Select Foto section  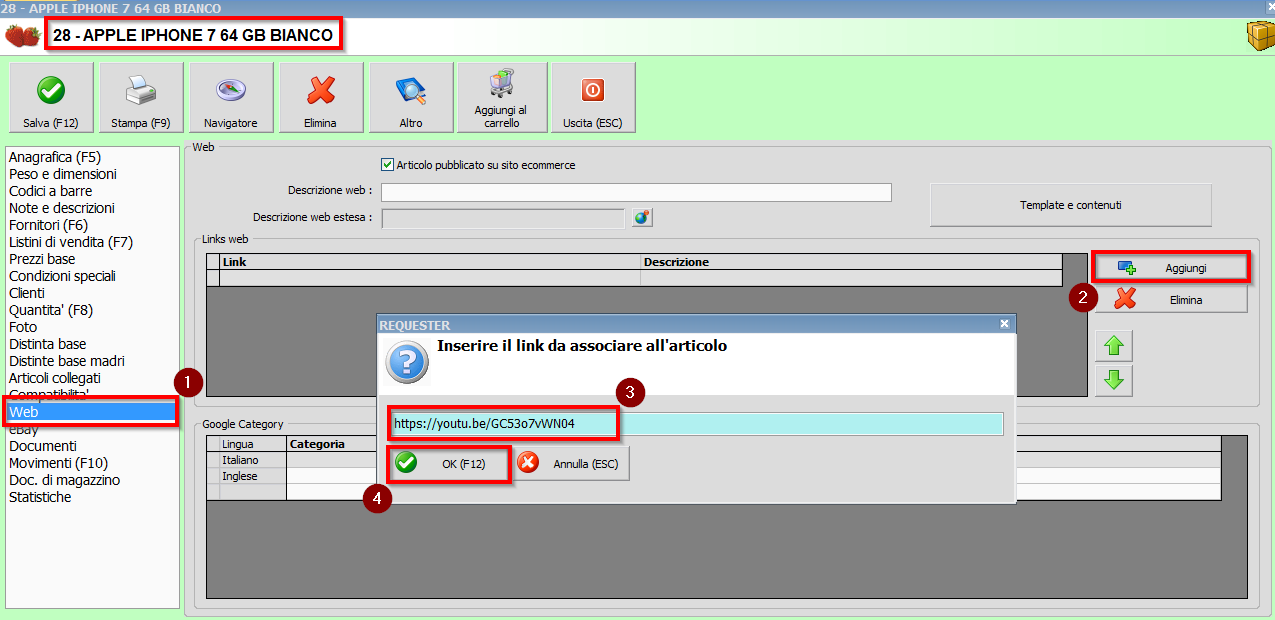23,327
